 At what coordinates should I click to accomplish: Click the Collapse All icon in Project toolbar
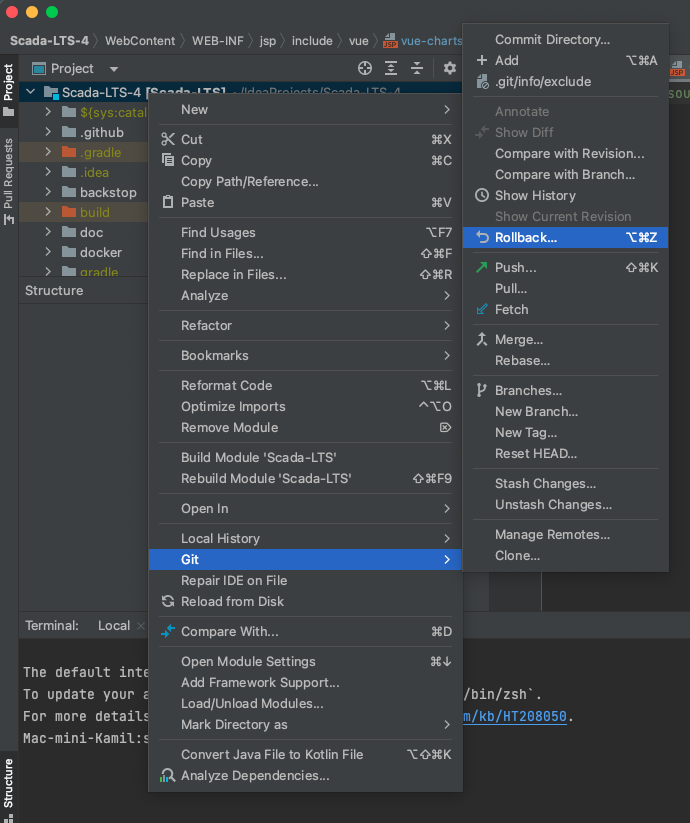[x=417, y=68]
